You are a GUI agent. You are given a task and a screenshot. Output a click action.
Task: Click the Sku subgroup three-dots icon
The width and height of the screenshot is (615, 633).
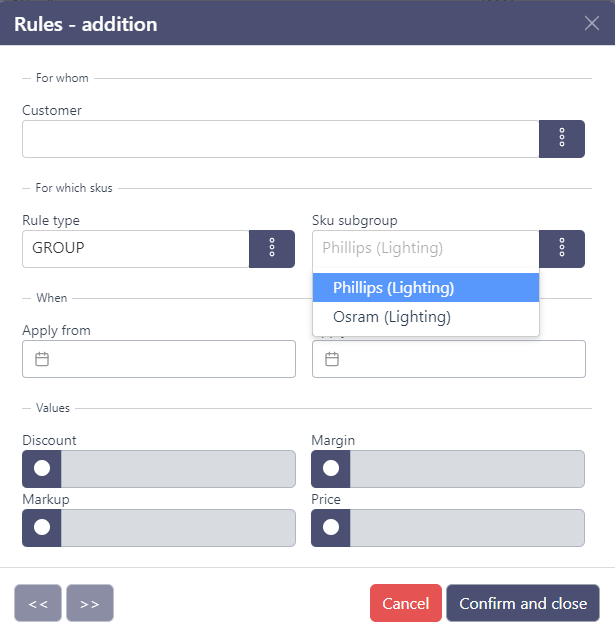tap(562, 249)
